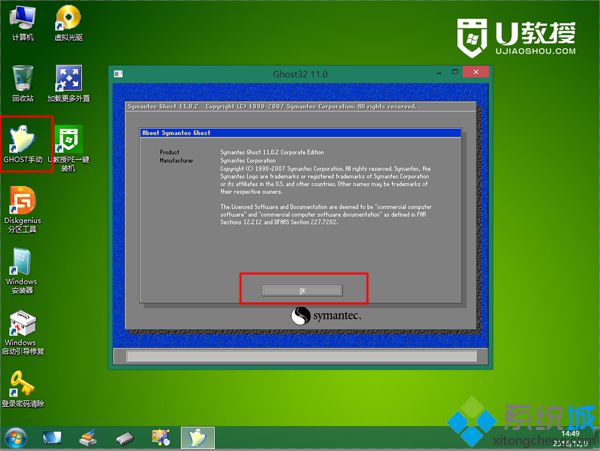Open the GHOST手动 desktop shortcut
Screen dimensions: 600x451
tap(23, 144)
